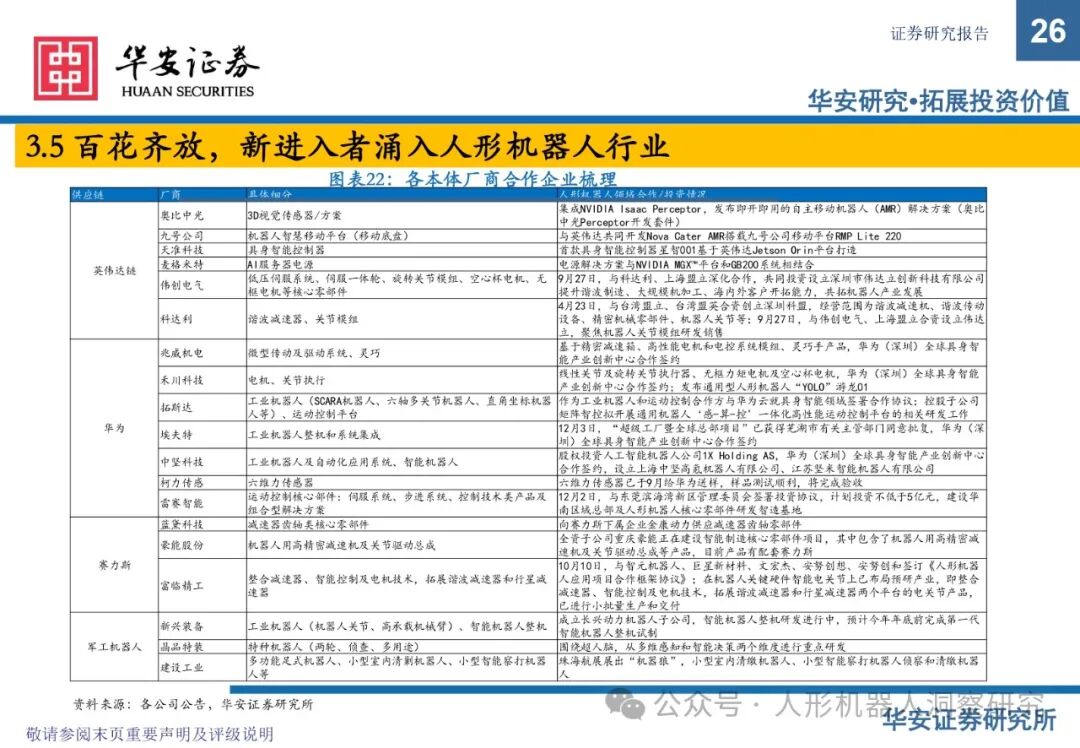Viewport: 1080px width, 748px height.
Task: Click the '华安证券研究所' footer text
Action: point(969,719)
